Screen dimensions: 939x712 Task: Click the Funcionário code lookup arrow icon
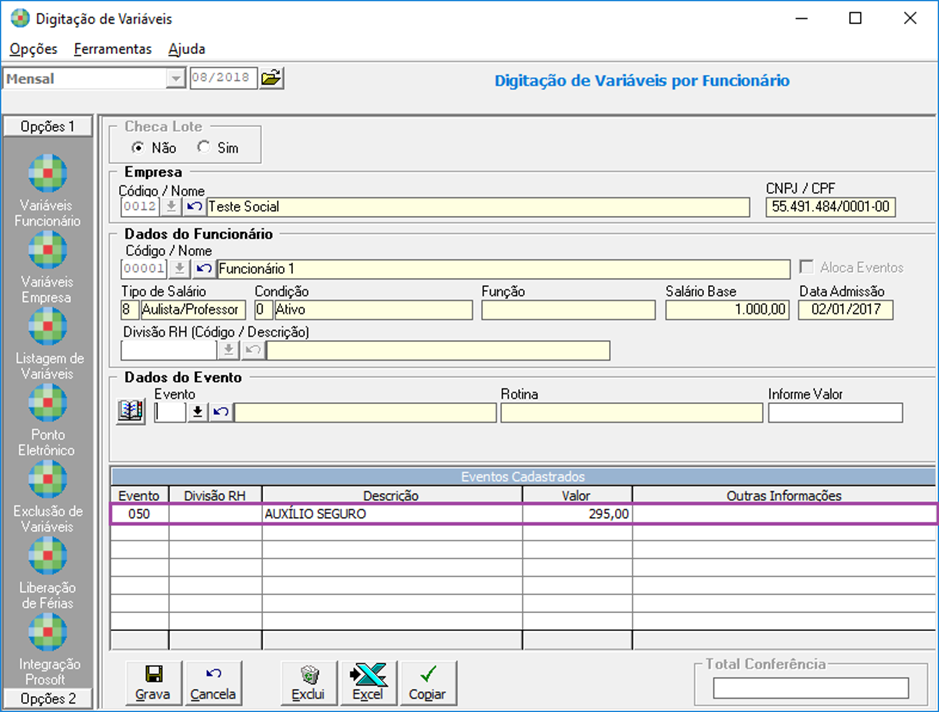(x=179, y=269)
